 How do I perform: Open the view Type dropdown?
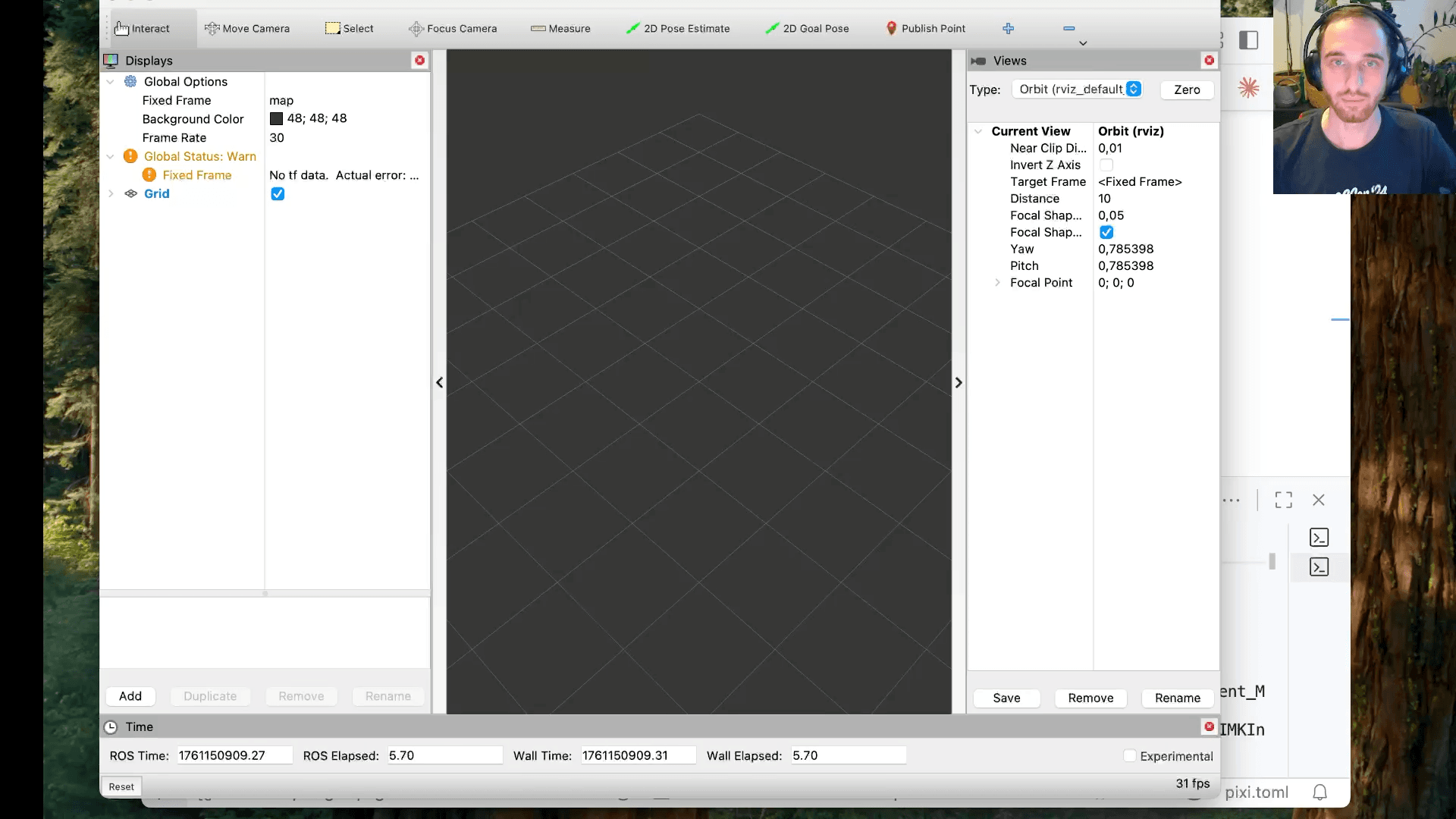[1076, 89]
